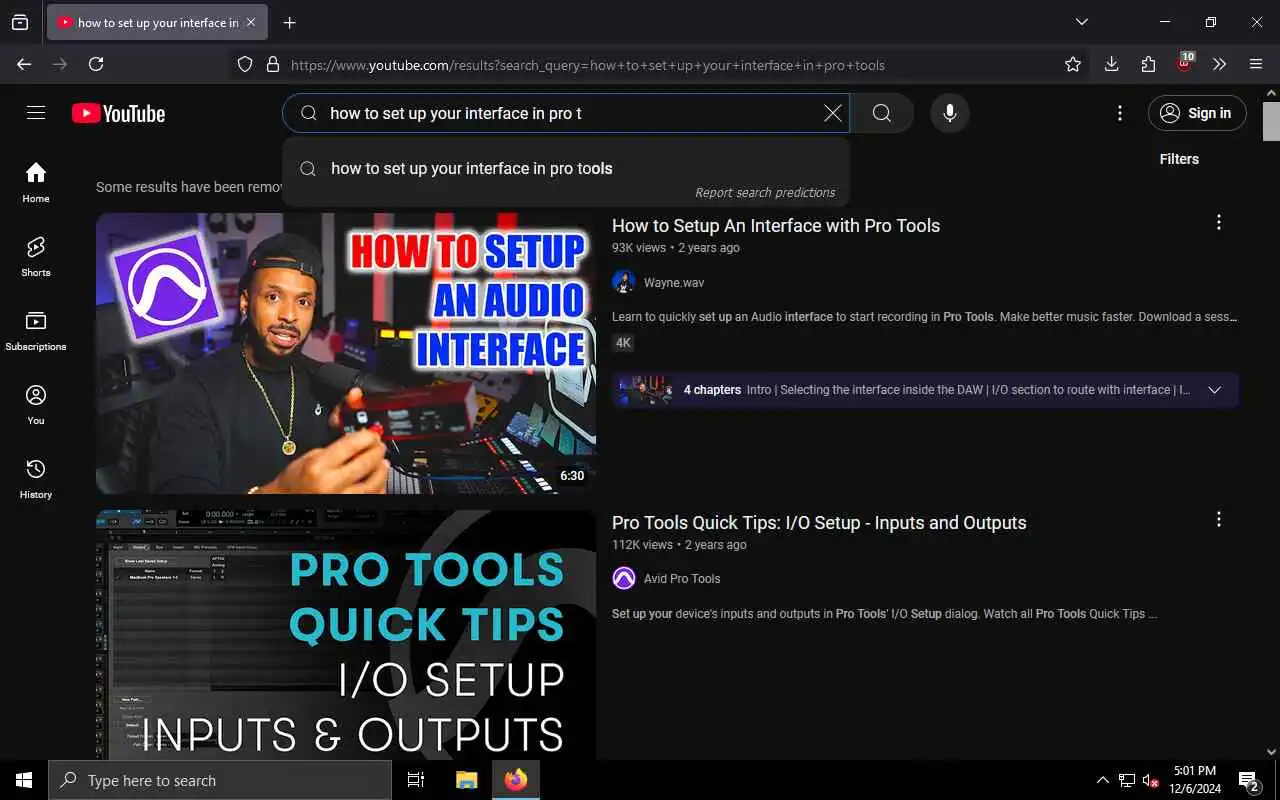Viewport: 1280px width, 800px height.
Task: Click the tracking protection shield icon
Action: click(245, 64)
